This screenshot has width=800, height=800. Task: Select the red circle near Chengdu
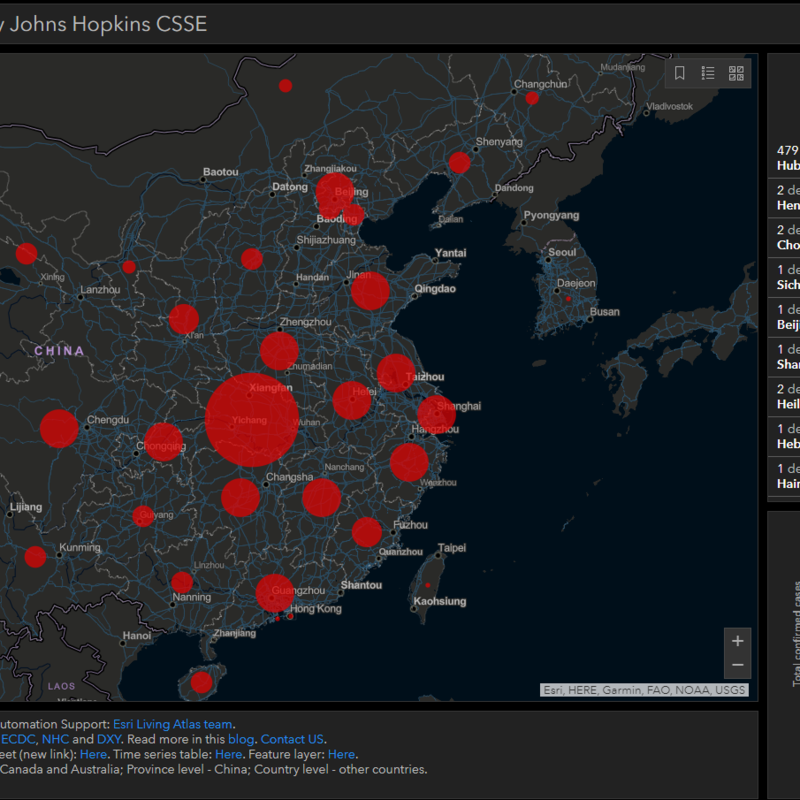(x=59, y=428)
